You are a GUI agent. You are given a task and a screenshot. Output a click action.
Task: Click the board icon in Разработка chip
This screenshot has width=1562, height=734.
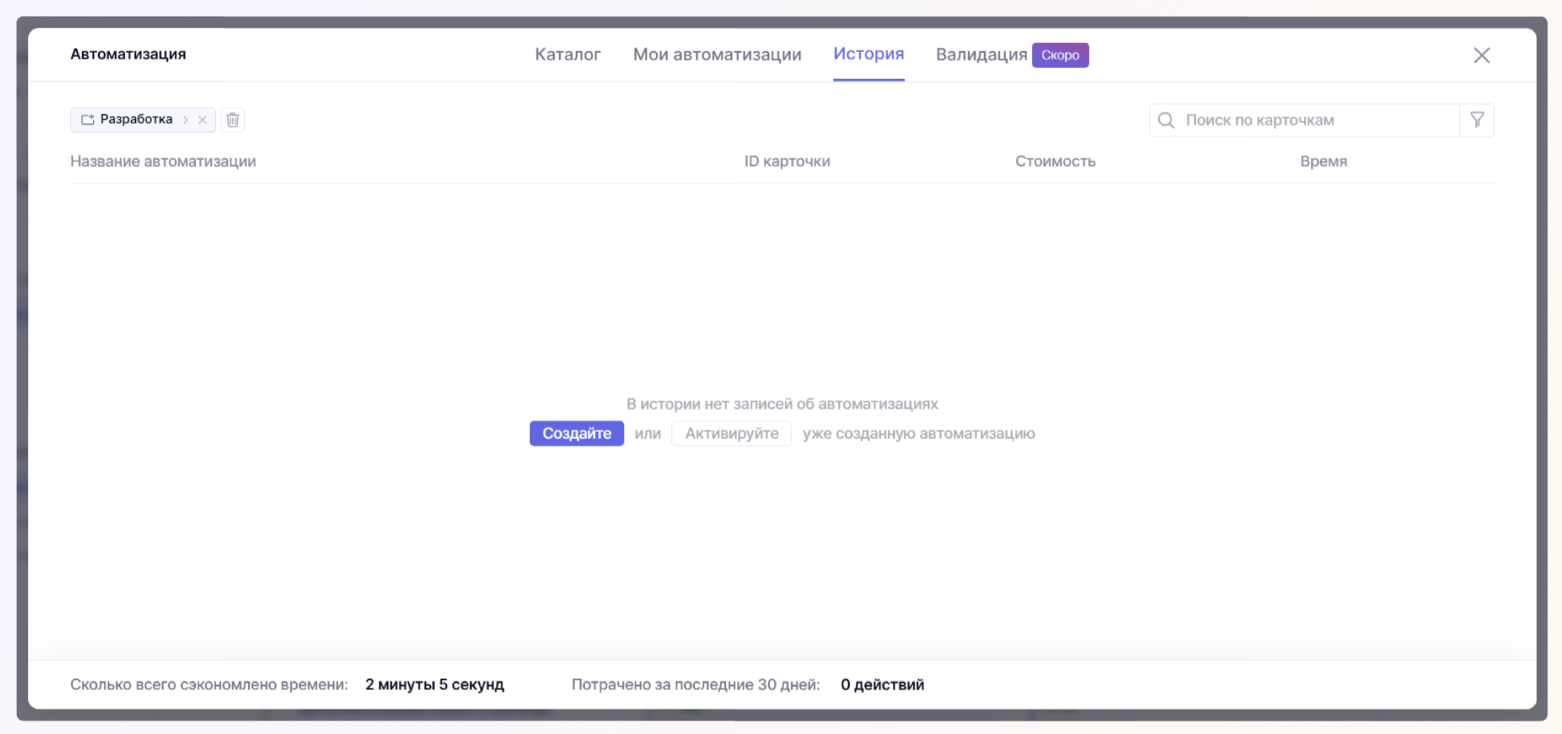[x=87, y=120]
